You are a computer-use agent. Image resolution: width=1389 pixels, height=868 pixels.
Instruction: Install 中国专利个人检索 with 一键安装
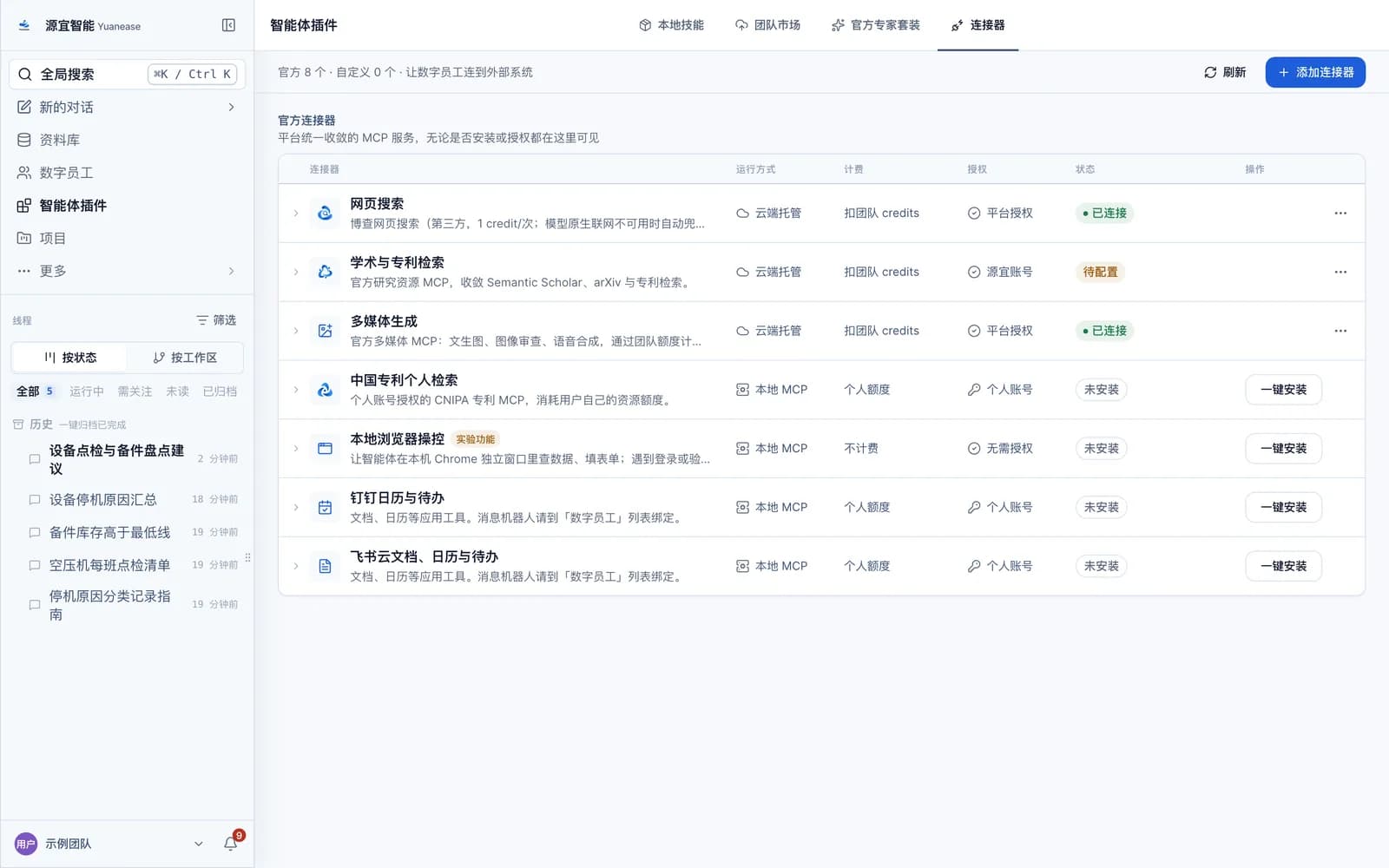1283,390
